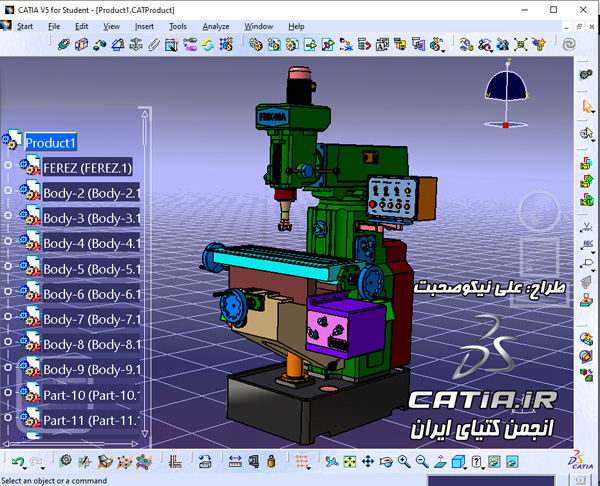Toggle Stop Manipulate on Clash
600x486 pixels.
pyautogui.click(x=539, y=45)
